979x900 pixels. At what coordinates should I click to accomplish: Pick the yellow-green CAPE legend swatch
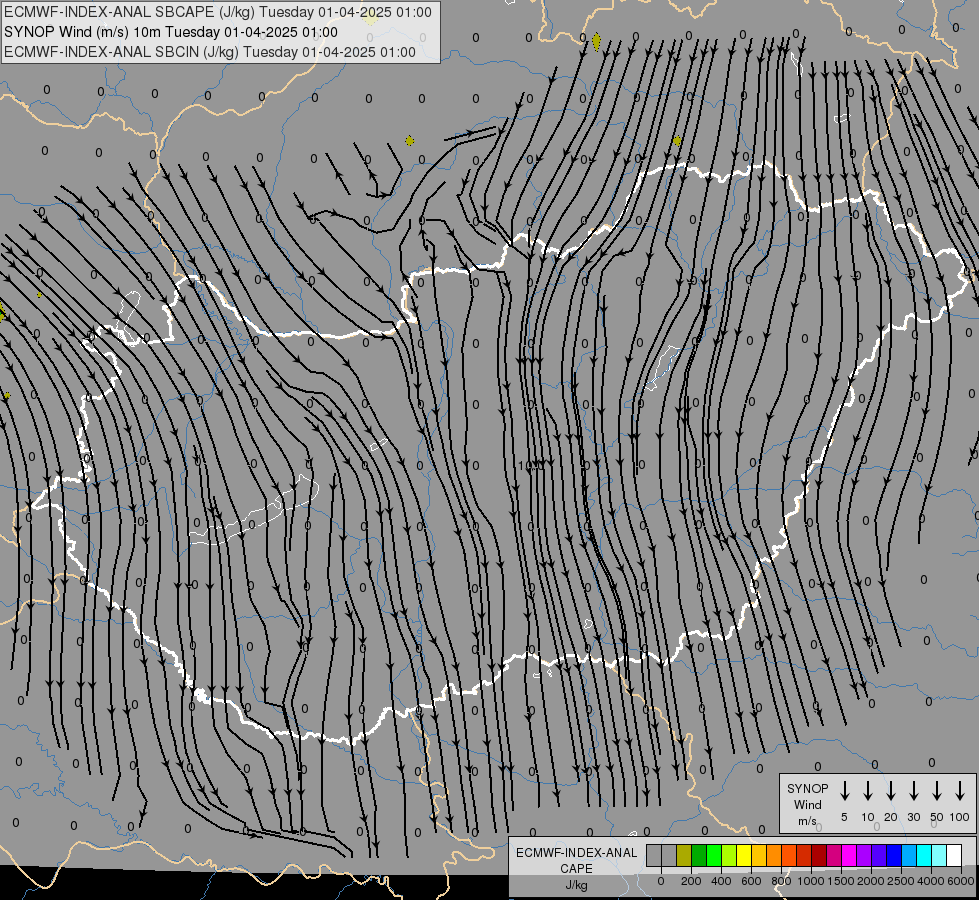[729, 855]
